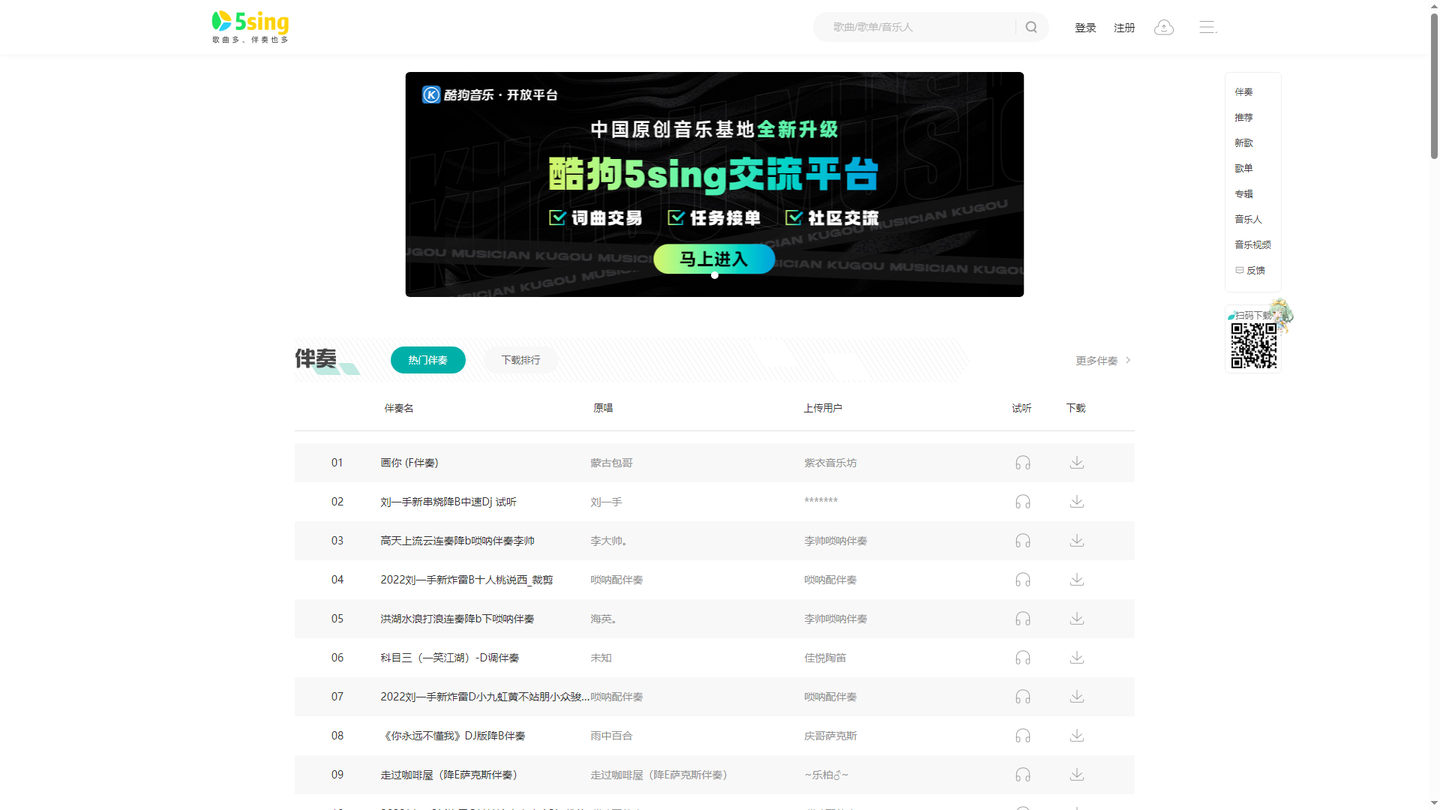
Task: Listen to 刘一手新串烧降B中速DJ 试听 track
Action: tap(1023, 502)
